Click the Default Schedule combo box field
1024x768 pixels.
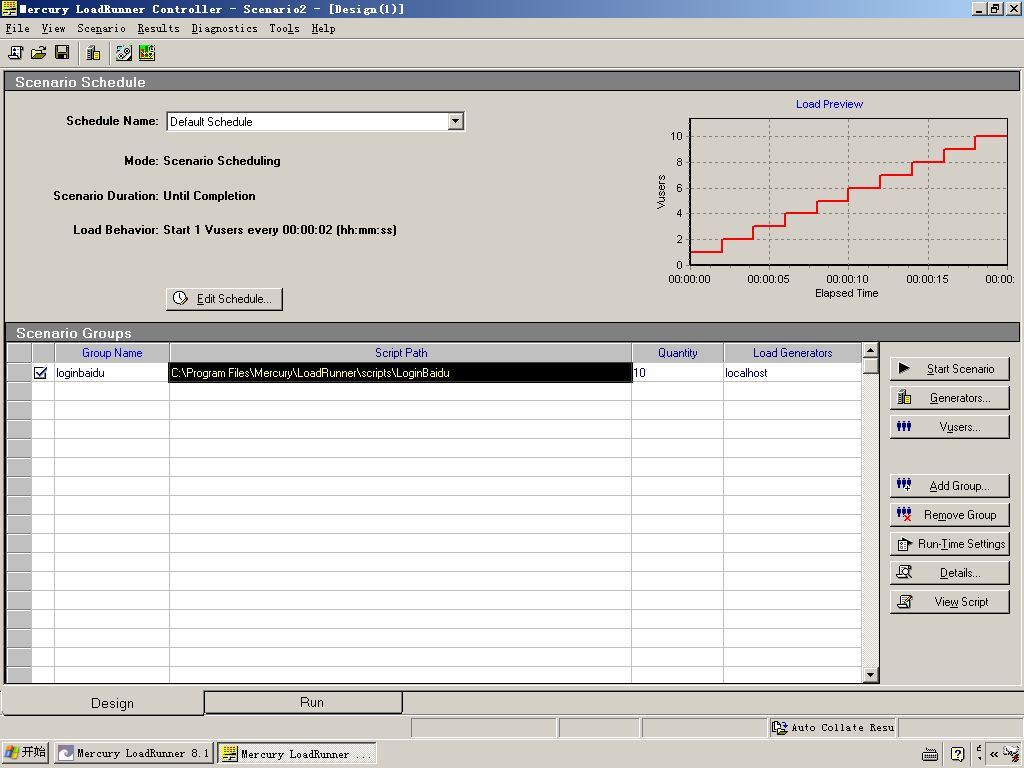[x=315, y=121]
